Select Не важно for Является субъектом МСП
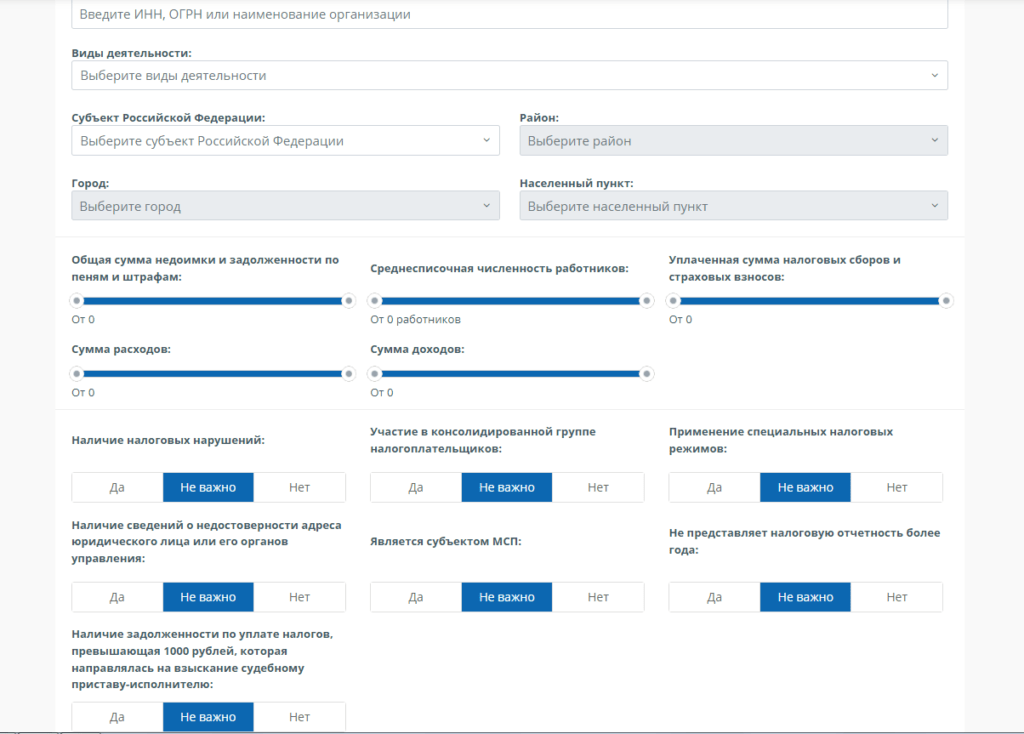Screen dimensions: 1024x734 (507, 598)
